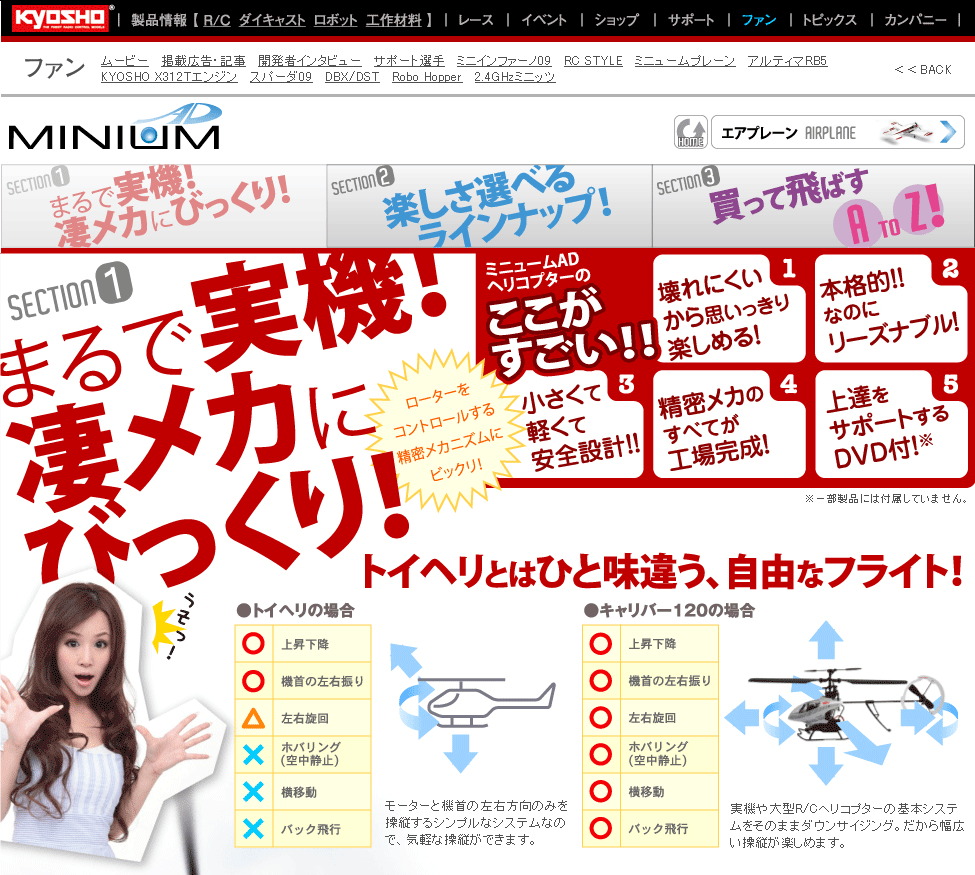Click Caliber 120 機首の左右振り circle icon
This screenshot has height=875, width=975.
point(601,680)
